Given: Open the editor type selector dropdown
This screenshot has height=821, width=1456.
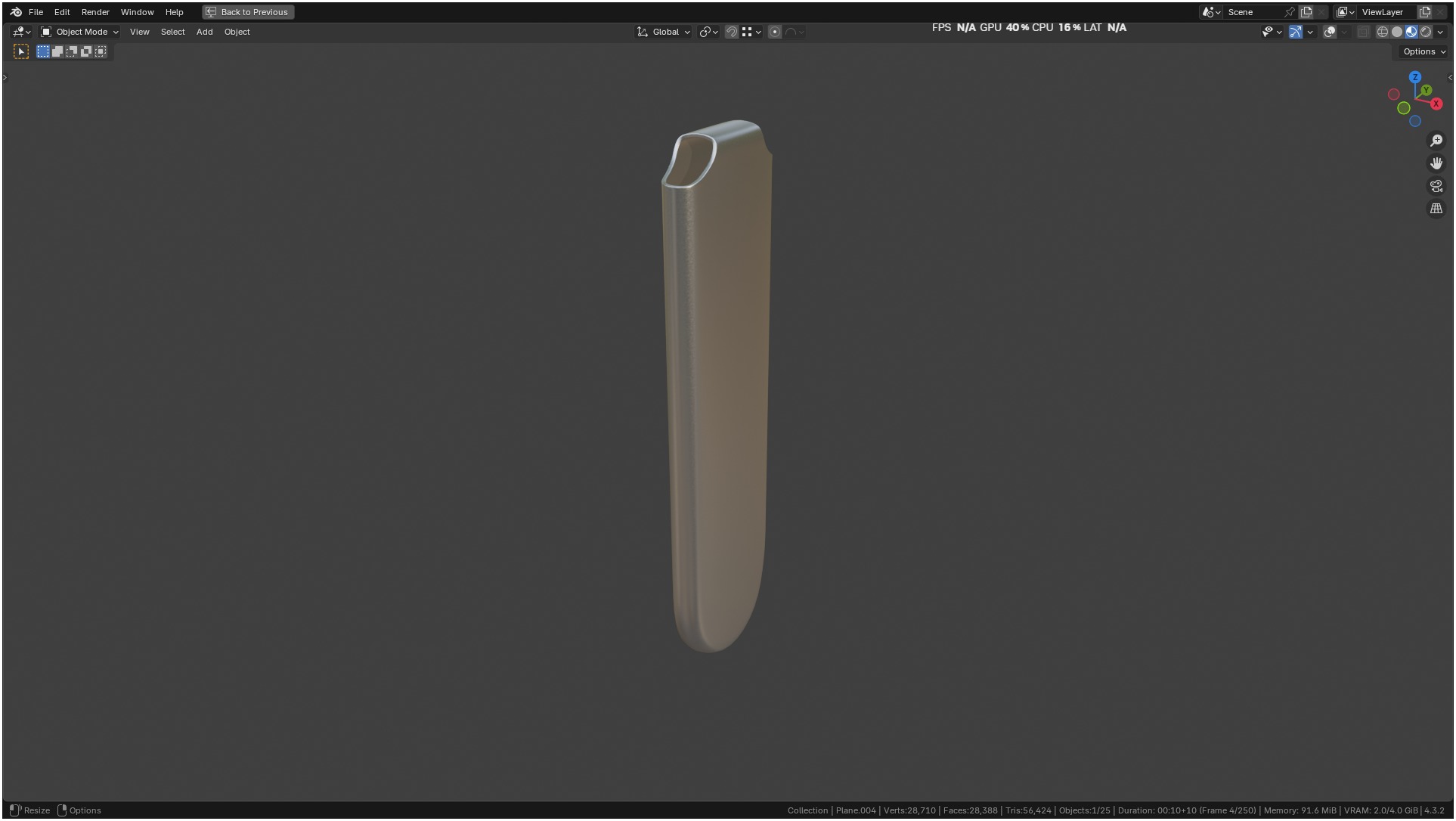Looking at the screenshot, I should [x=21, y=32].
